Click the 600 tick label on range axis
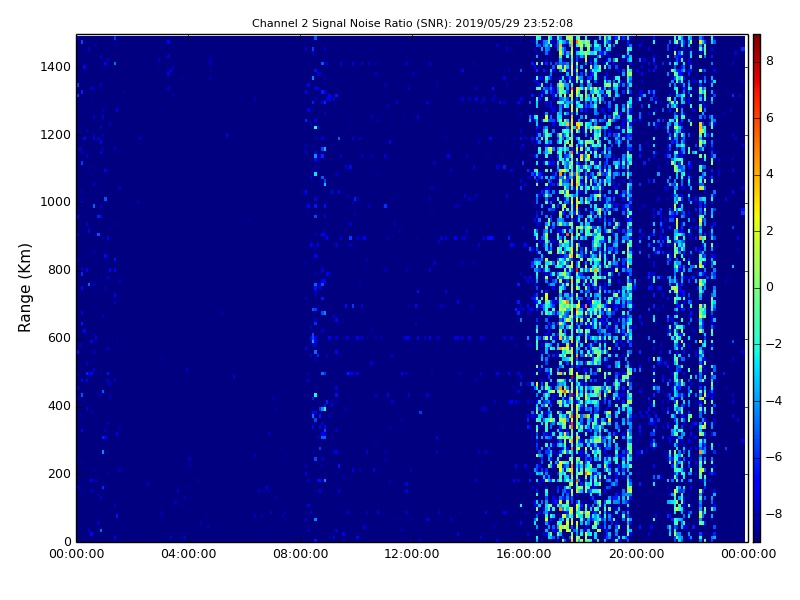The height and width of the screenshot is (600, 800). click(x=59, y=338)
